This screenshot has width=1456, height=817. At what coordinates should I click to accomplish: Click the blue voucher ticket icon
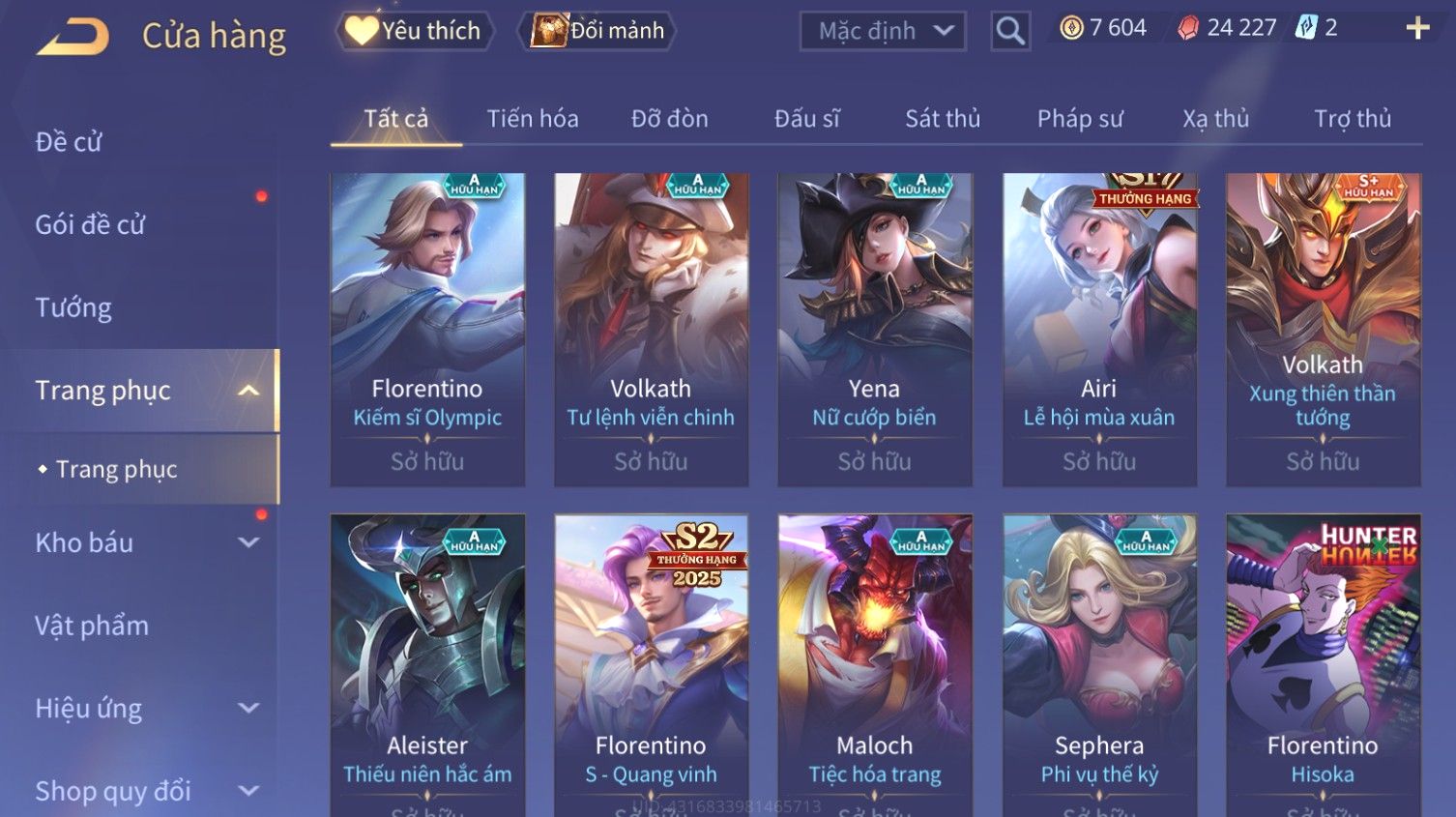pos(1306,28)
